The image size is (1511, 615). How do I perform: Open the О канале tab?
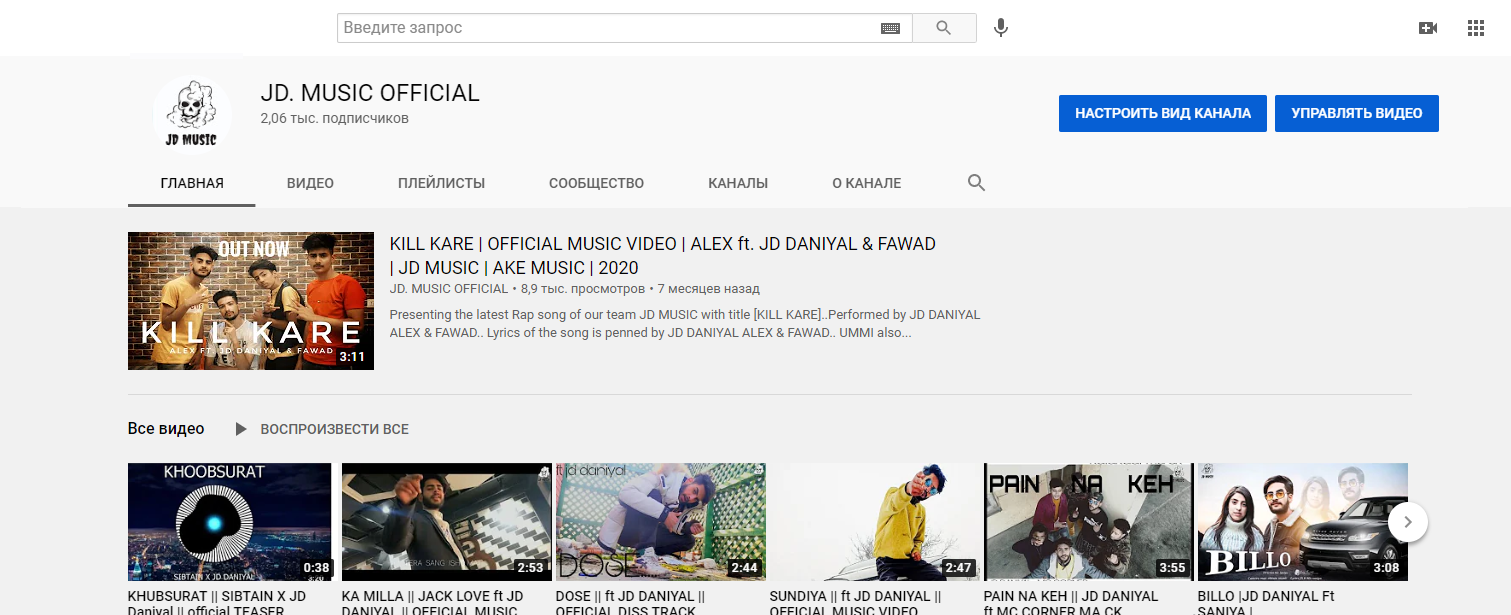(867, 183)
